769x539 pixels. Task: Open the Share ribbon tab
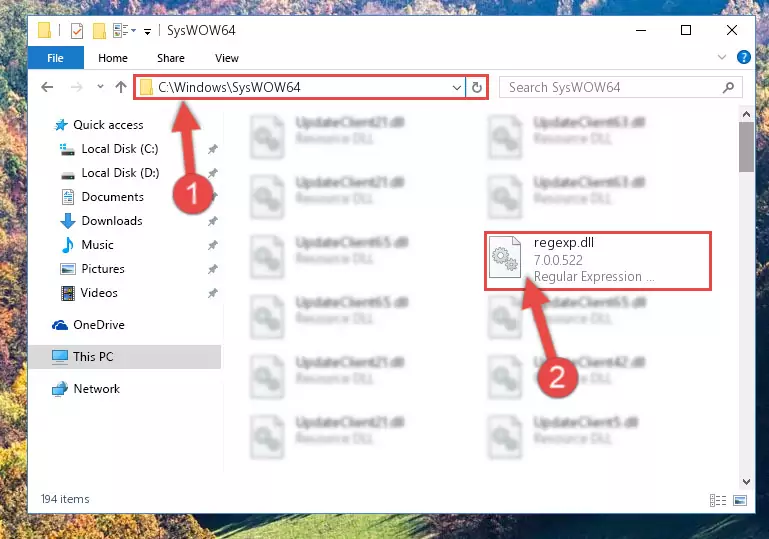click(x=171, y=58)
